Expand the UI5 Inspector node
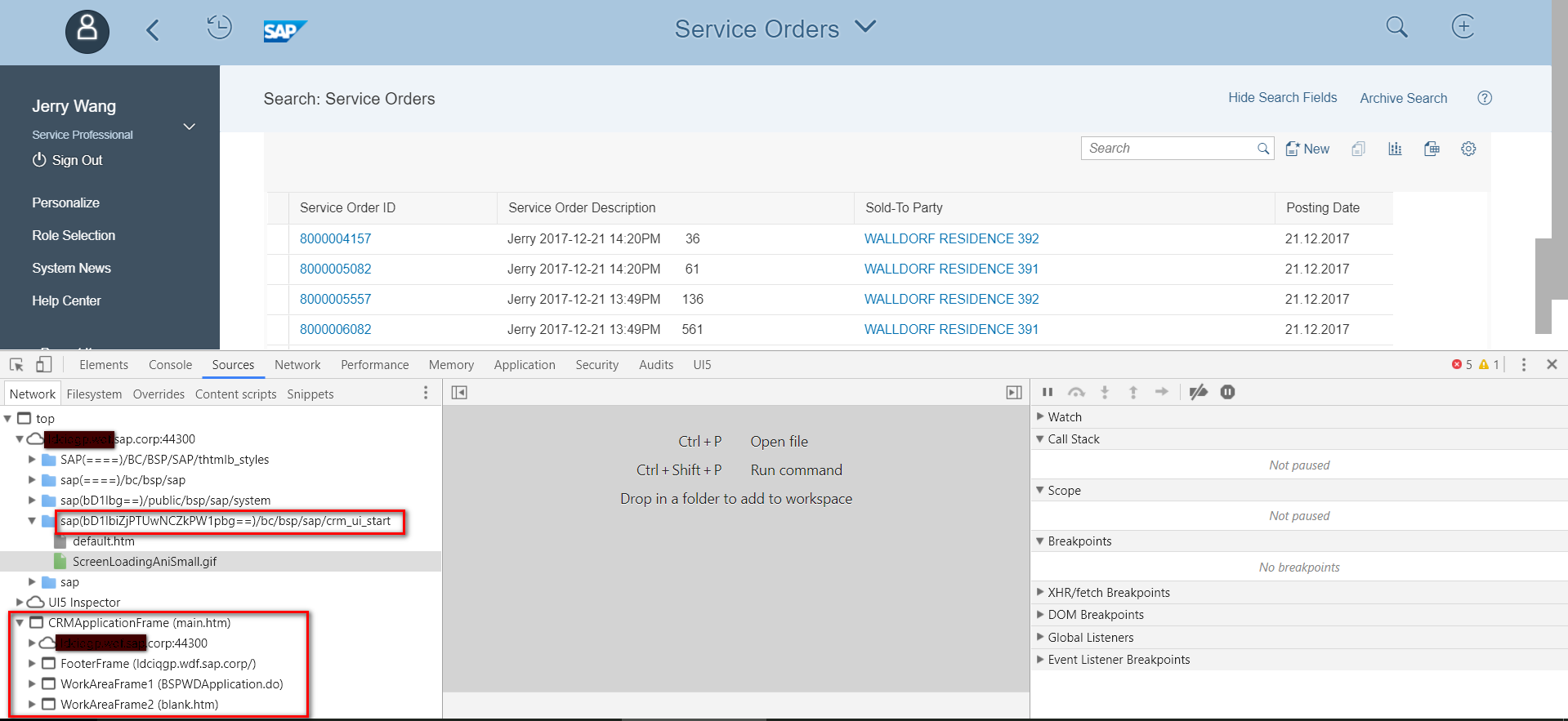 (20, 602)
